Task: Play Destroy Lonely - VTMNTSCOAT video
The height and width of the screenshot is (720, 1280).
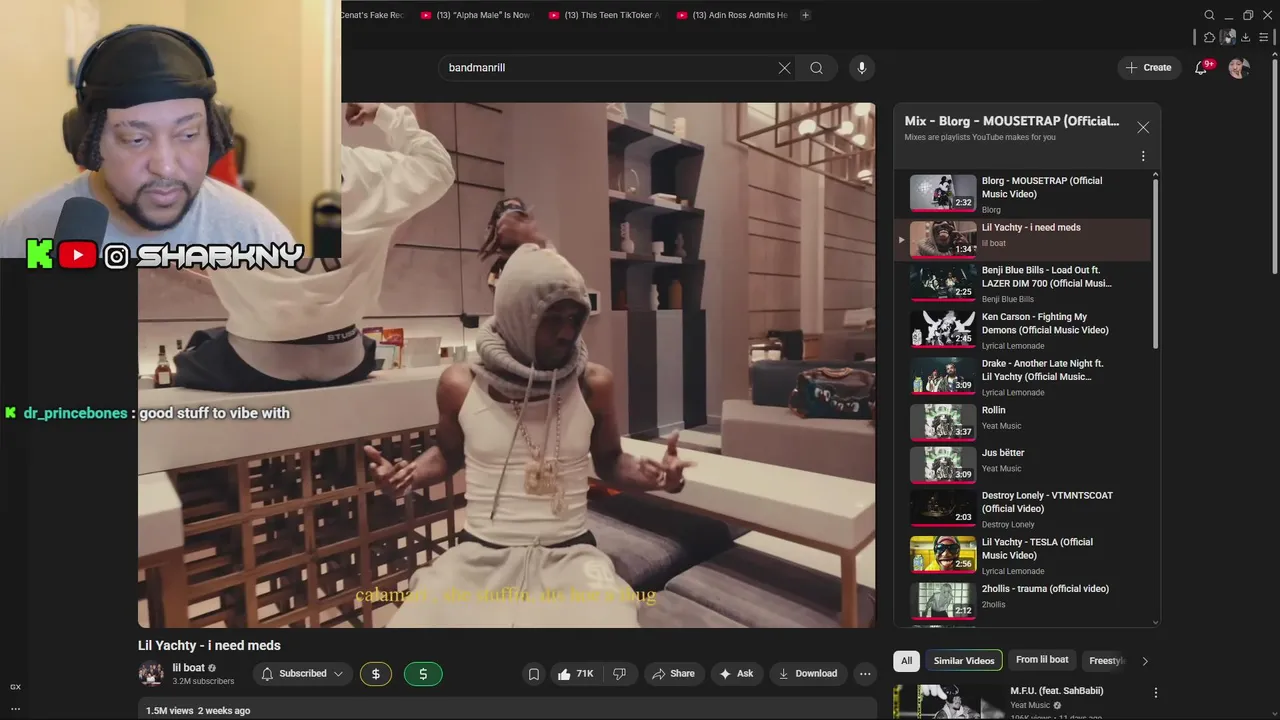Action: coord(1023,509)
